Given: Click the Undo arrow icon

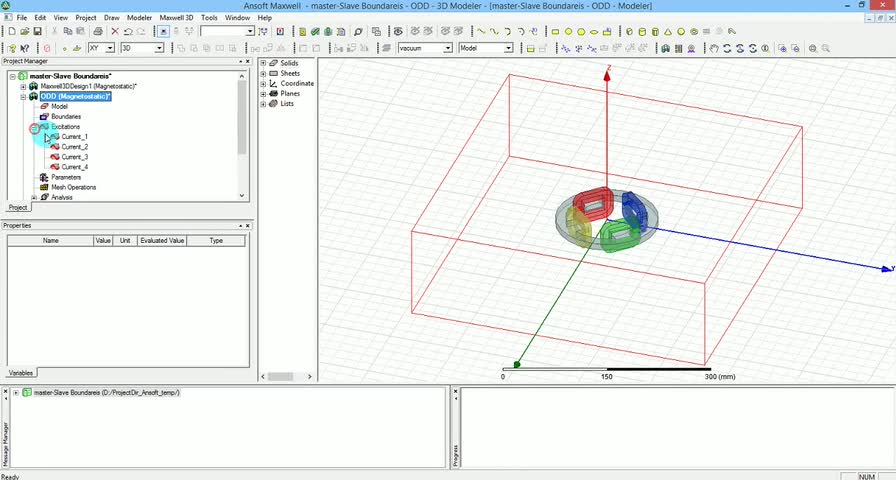Looking at the screenshot, I should 128,31.
